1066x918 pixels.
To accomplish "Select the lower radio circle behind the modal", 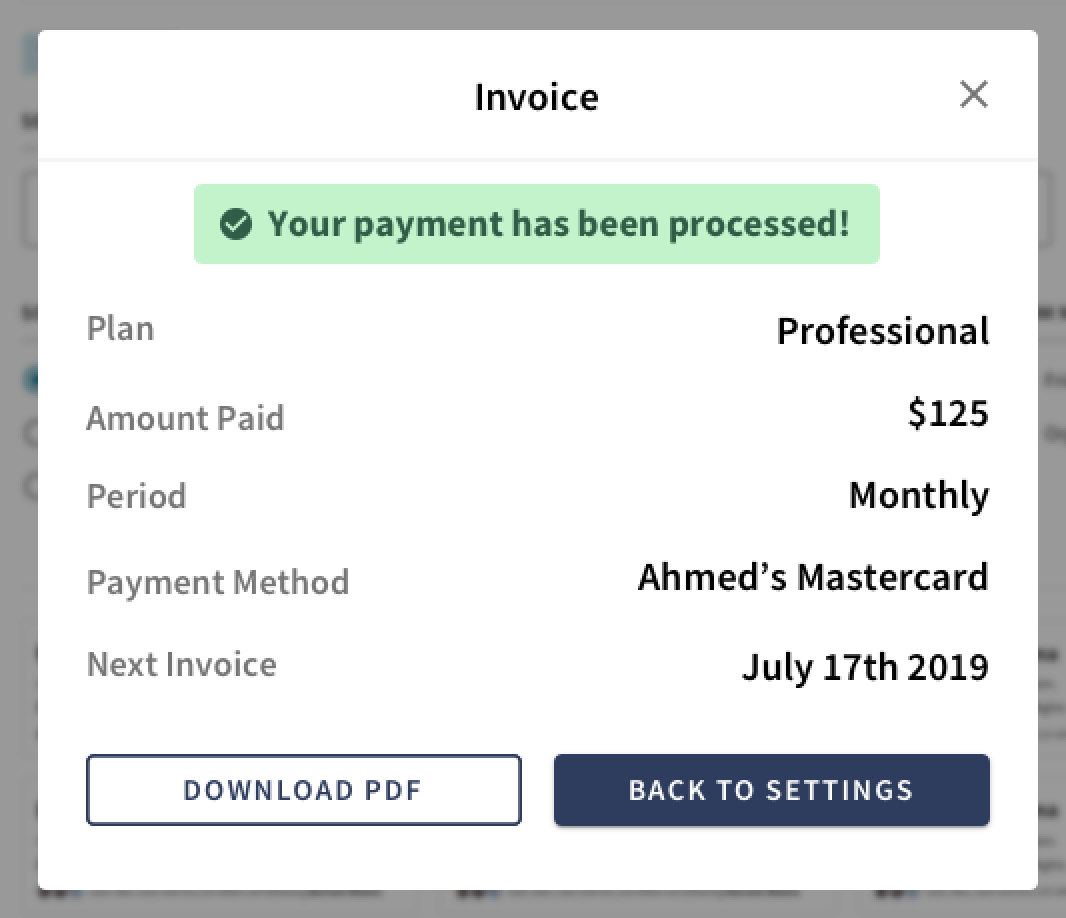I will pyautogui.click(x=30, y=487).
